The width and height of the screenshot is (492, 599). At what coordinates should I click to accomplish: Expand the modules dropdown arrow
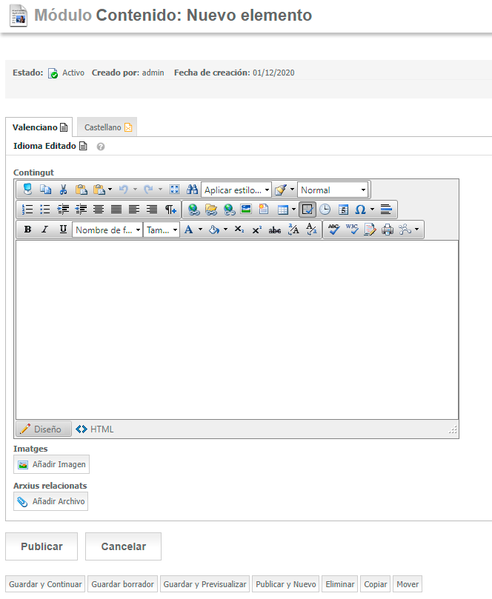point(417,229)
